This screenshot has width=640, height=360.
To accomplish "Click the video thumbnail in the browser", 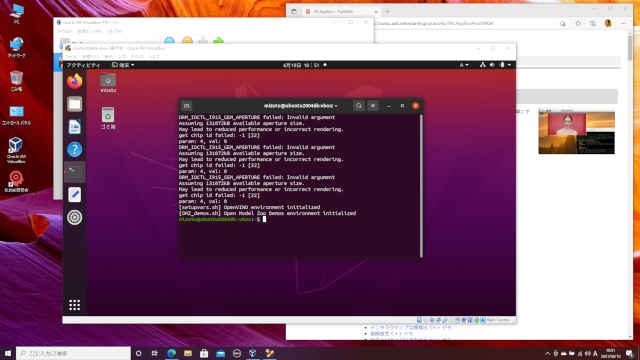I will 576,133.
